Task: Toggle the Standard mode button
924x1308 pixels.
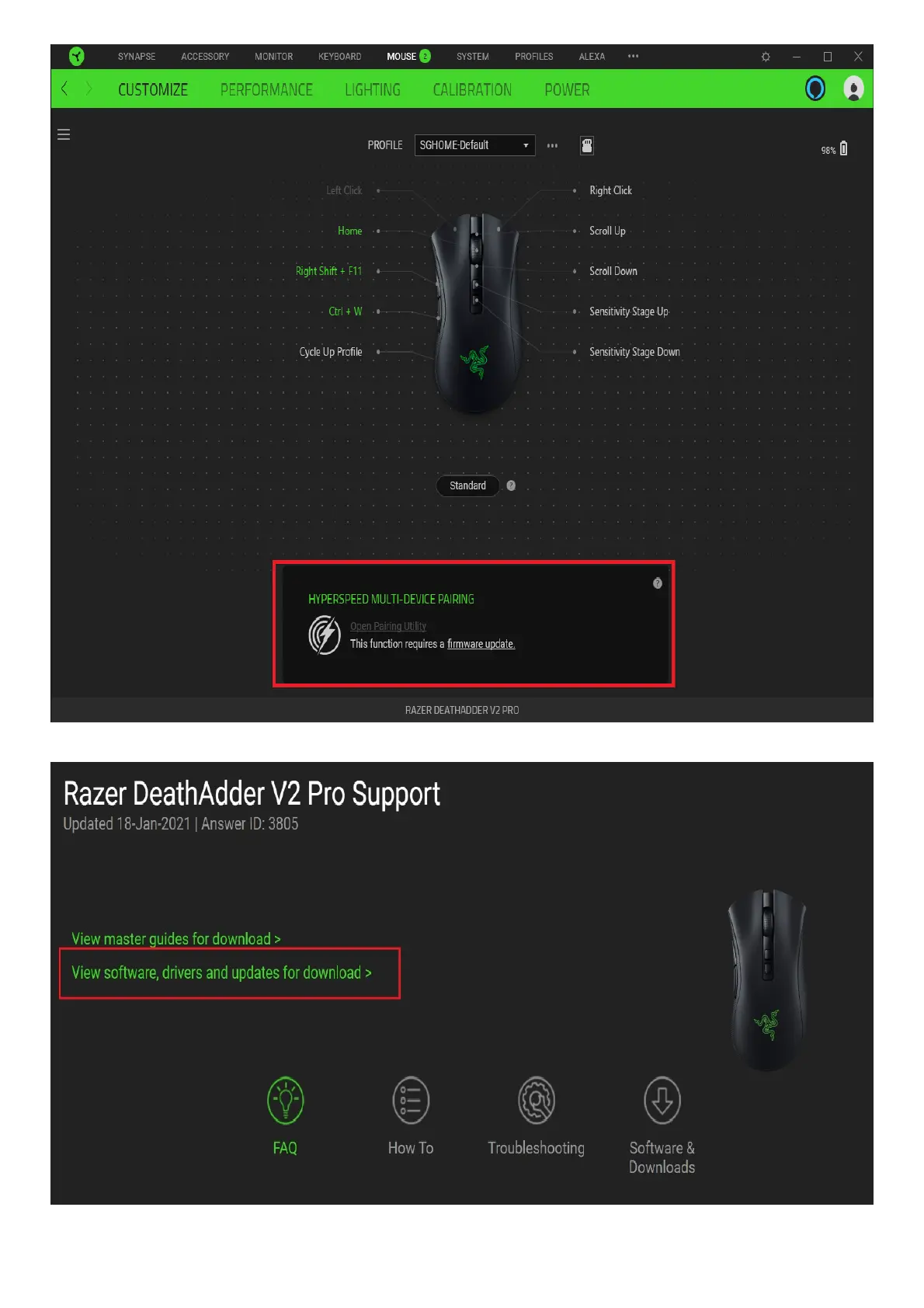Action: pos(467,485)
